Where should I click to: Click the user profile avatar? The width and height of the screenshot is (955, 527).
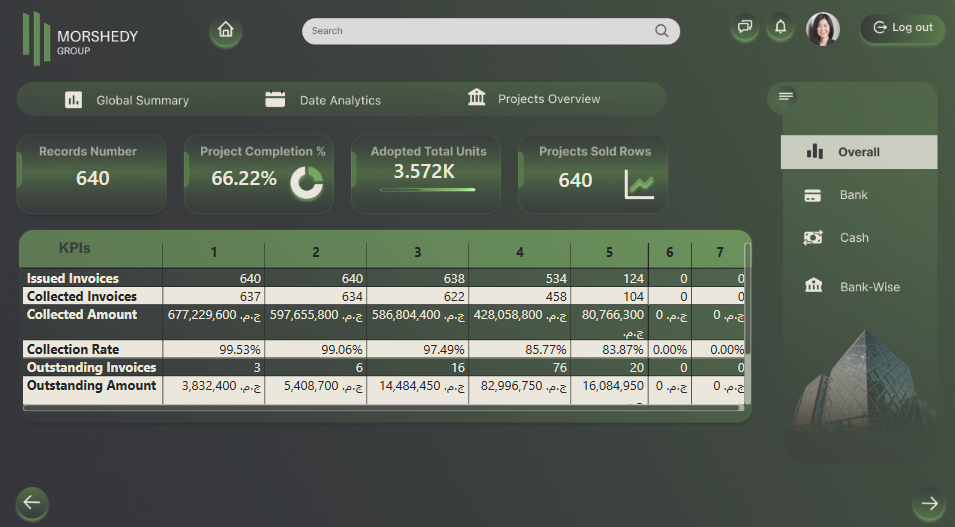822,29
